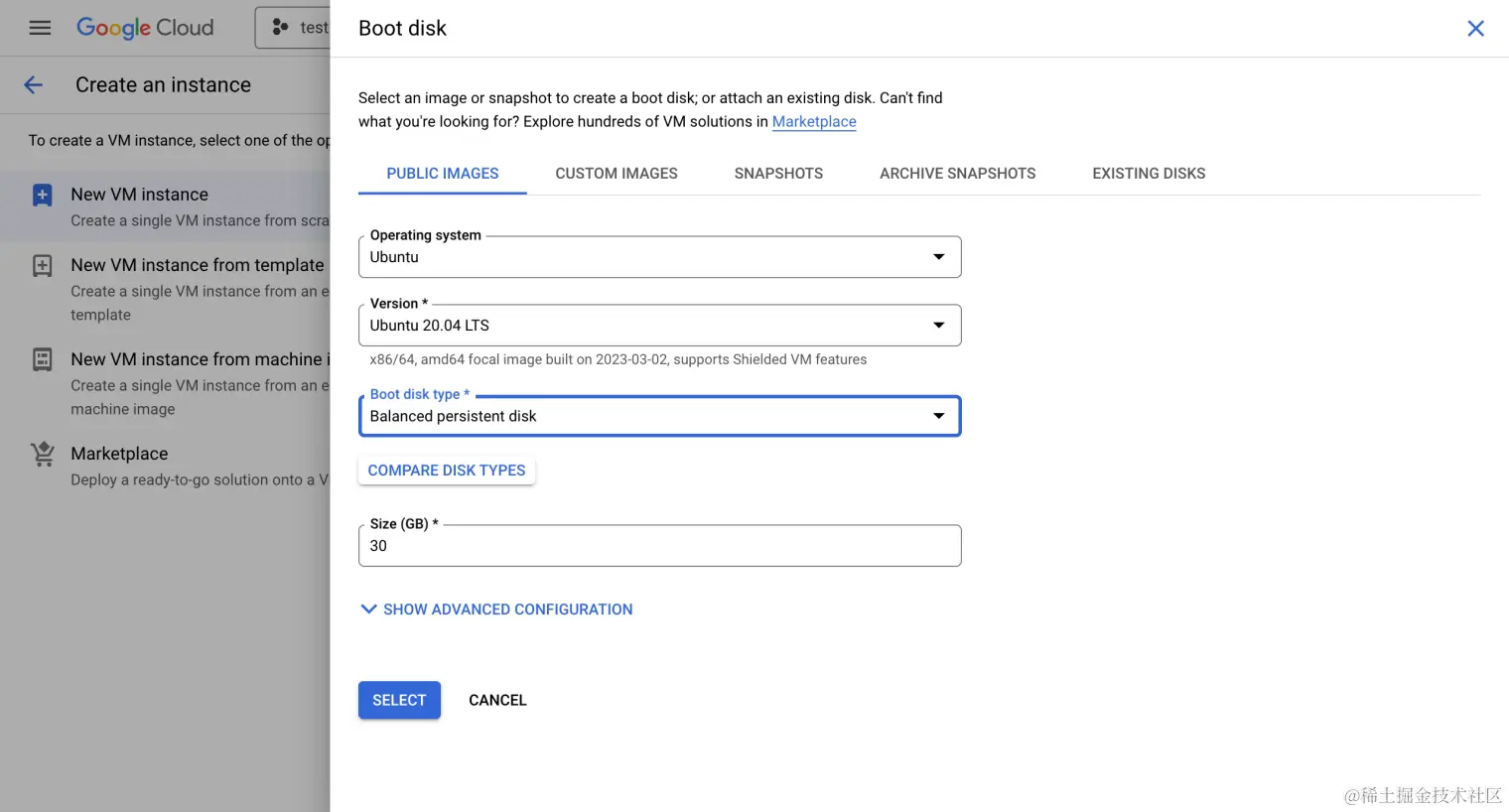Viewport: 1509px width, 812px height.
Task: Click the x86/64 focal image description text
Action: tap(617, 359)
